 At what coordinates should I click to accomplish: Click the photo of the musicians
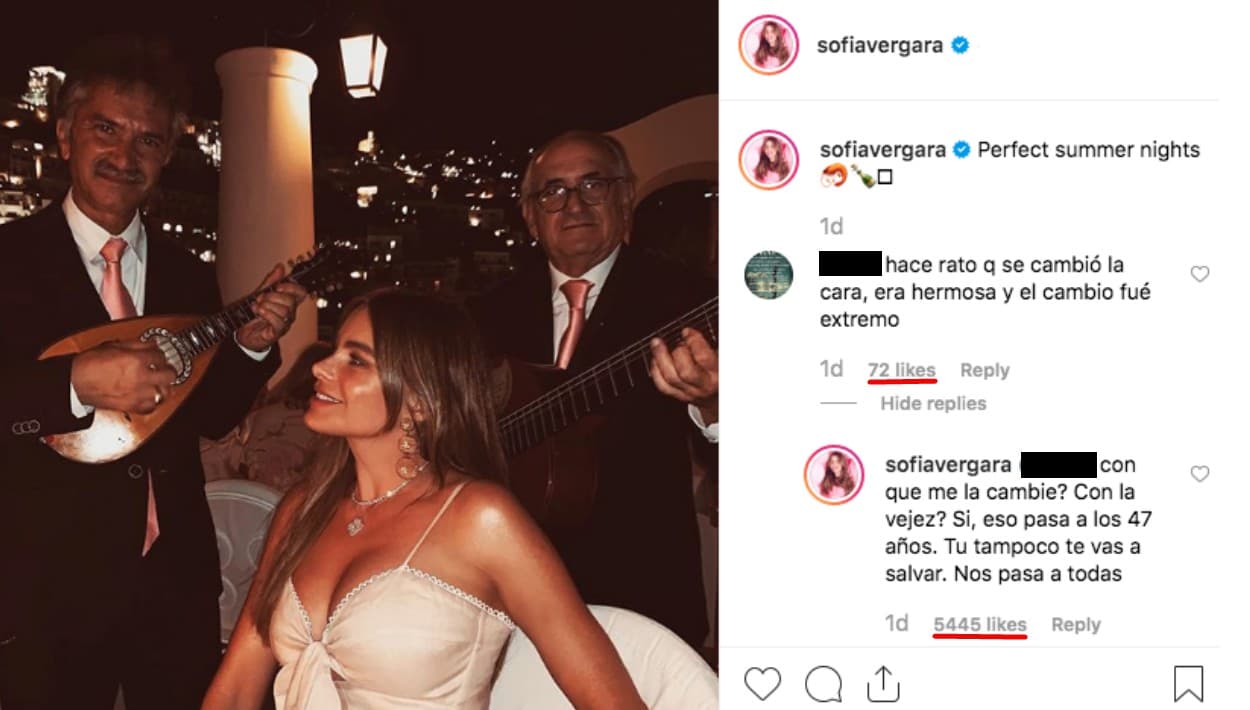pos(360,355)
